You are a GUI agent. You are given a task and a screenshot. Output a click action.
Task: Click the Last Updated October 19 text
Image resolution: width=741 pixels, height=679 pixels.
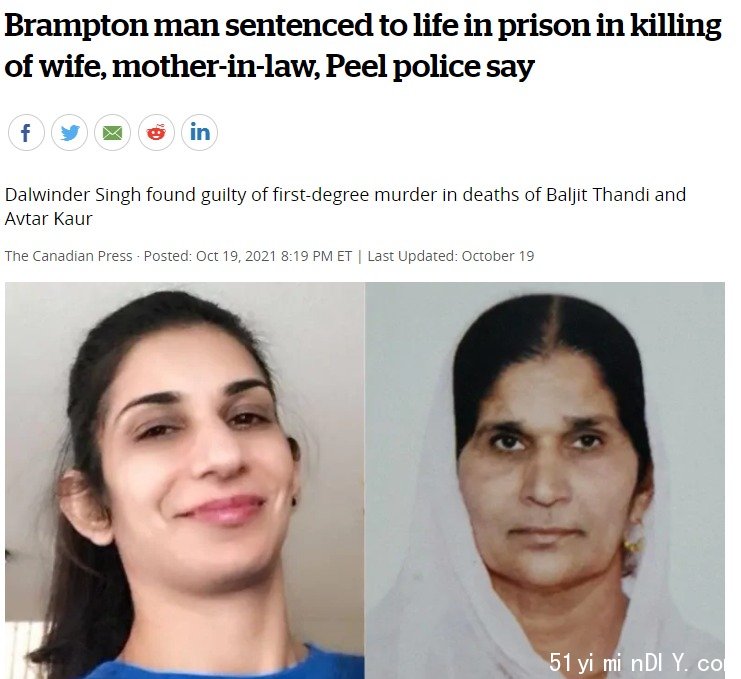[x=450, y=256]
